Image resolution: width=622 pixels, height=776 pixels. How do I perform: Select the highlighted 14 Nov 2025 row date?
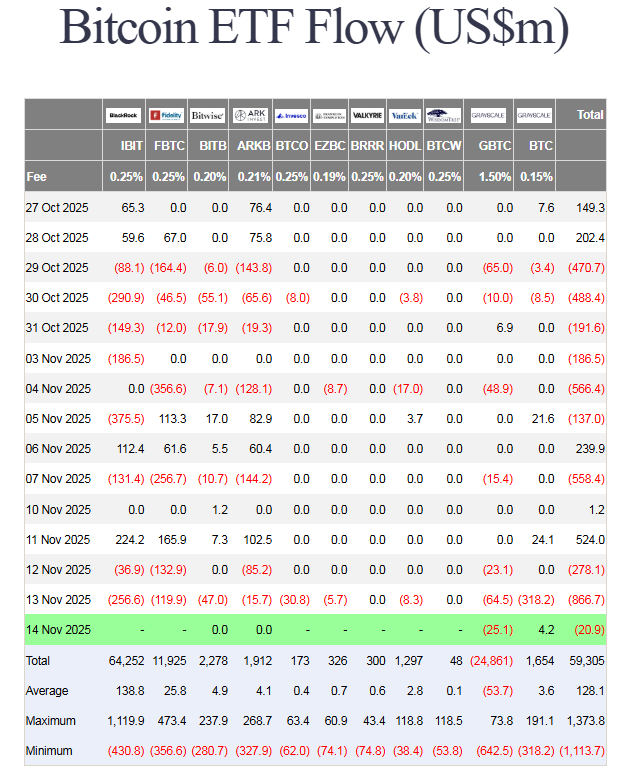point(58,630)
